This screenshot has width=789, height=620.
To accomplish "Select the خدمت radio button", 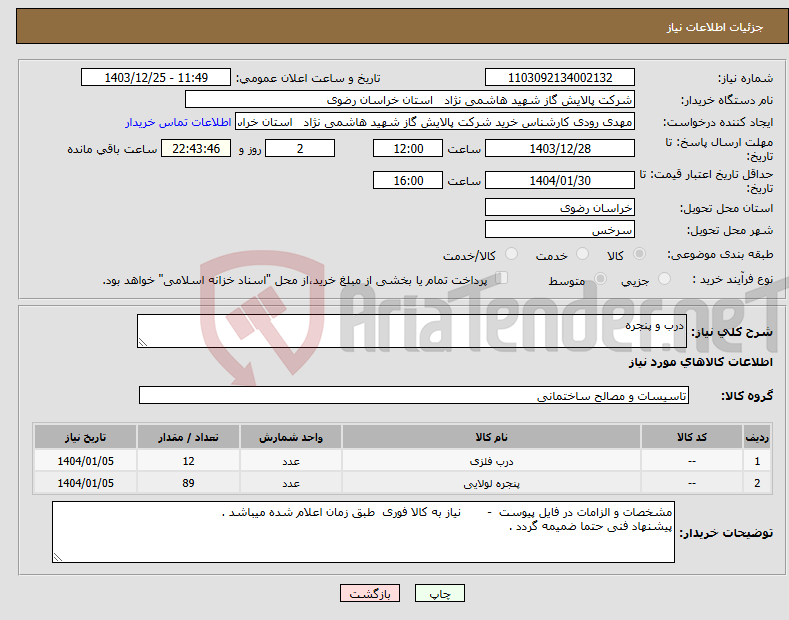I will coord(582,254).
